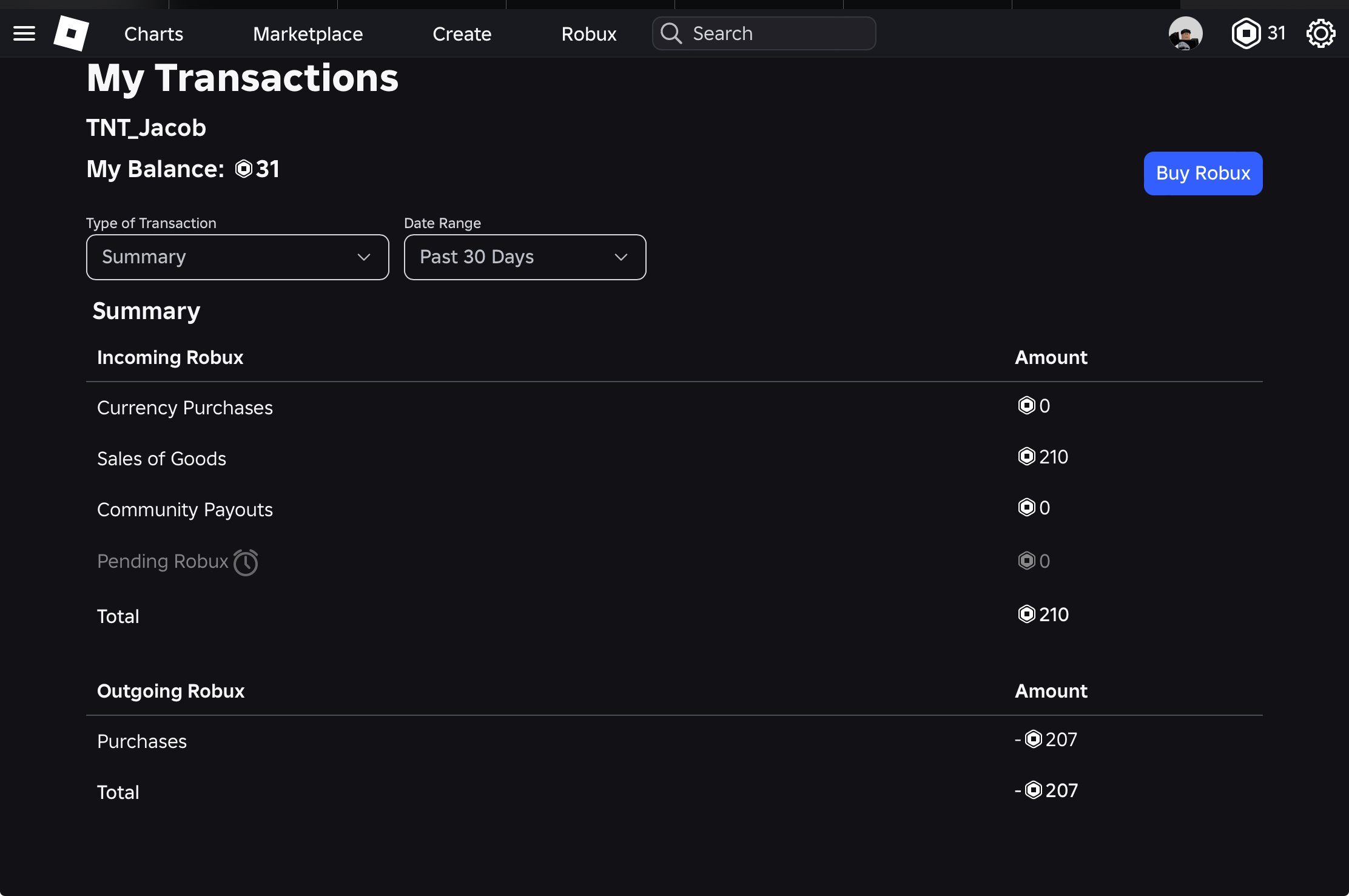The width and height of the screenshot is (1349, 896).
Task: Focus the Search input field
Action: pyautogui.click(x=764, y=33)
